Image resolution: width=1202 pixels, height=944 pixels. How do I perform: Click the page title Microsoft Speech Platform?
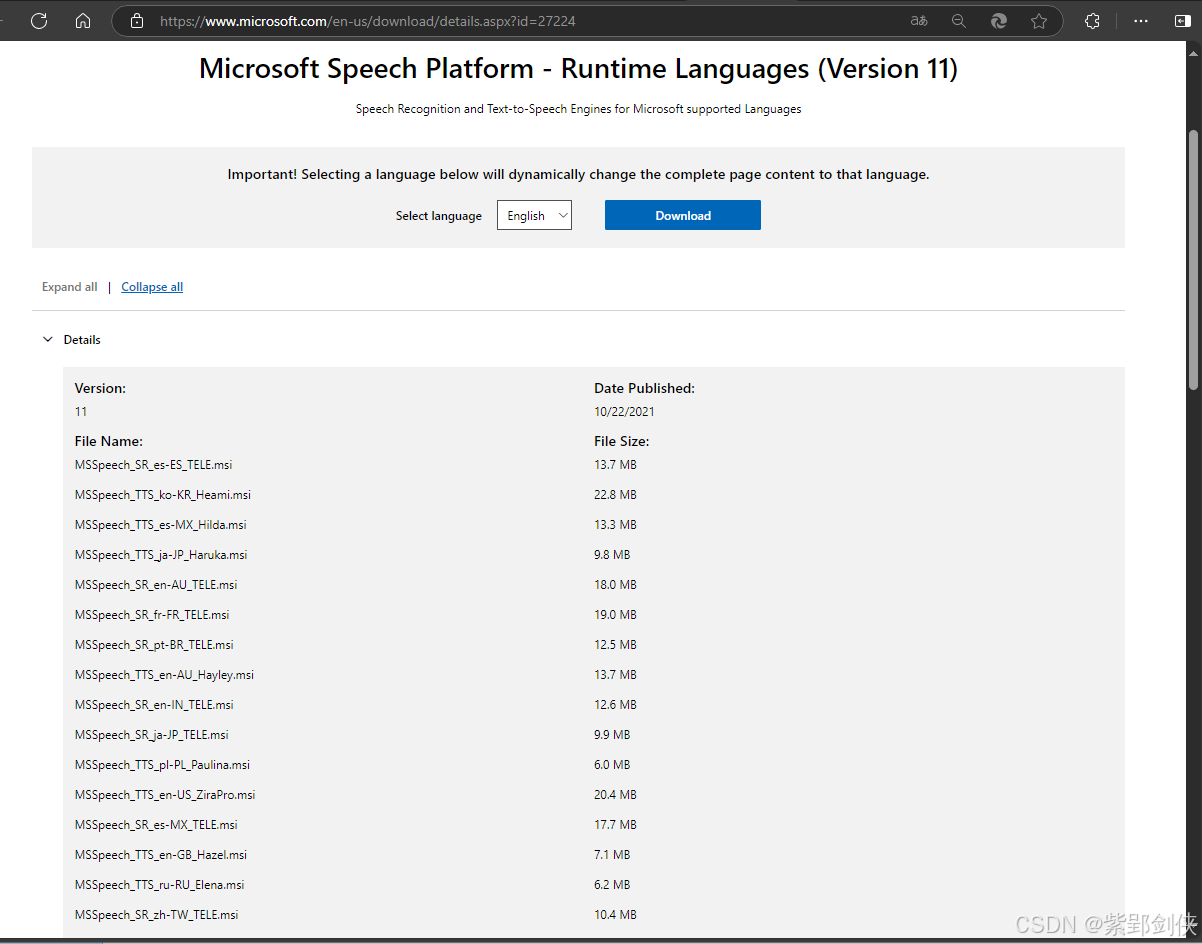point(578,69)
